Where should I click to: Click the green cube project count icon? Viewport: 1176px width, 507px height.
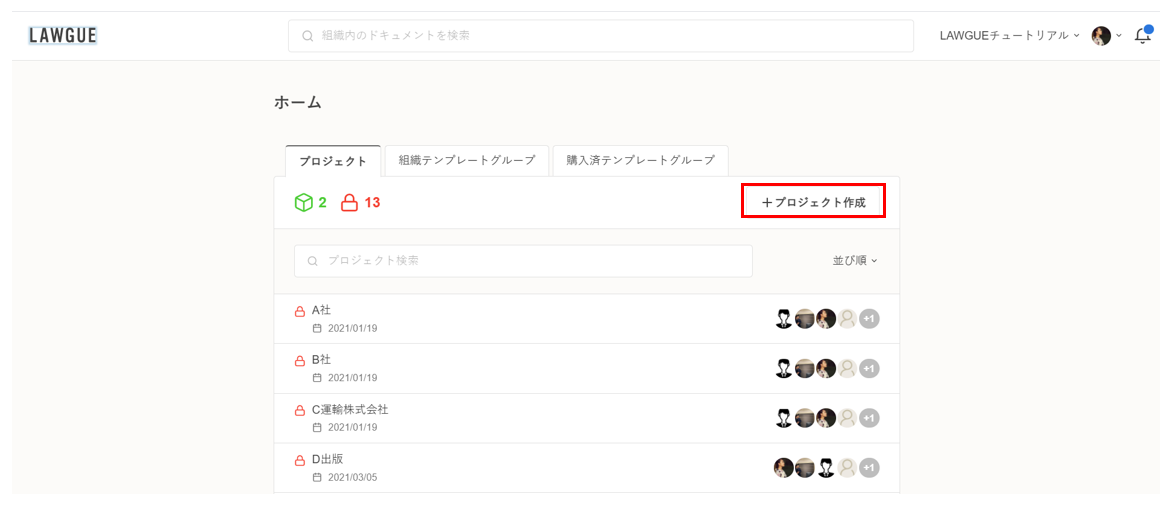[x=303, y=203]
